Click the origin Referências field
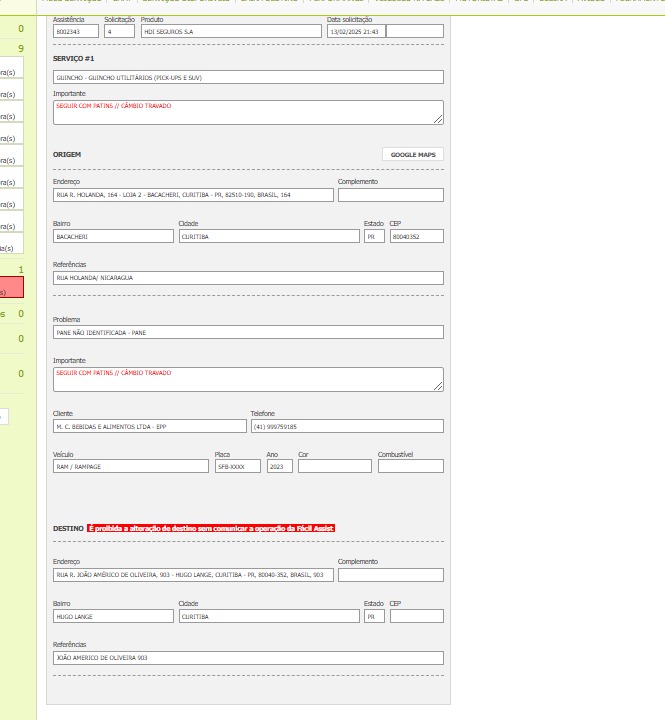Image resolution: width=665 pixels, height=720 pixels. click(248, 278)
